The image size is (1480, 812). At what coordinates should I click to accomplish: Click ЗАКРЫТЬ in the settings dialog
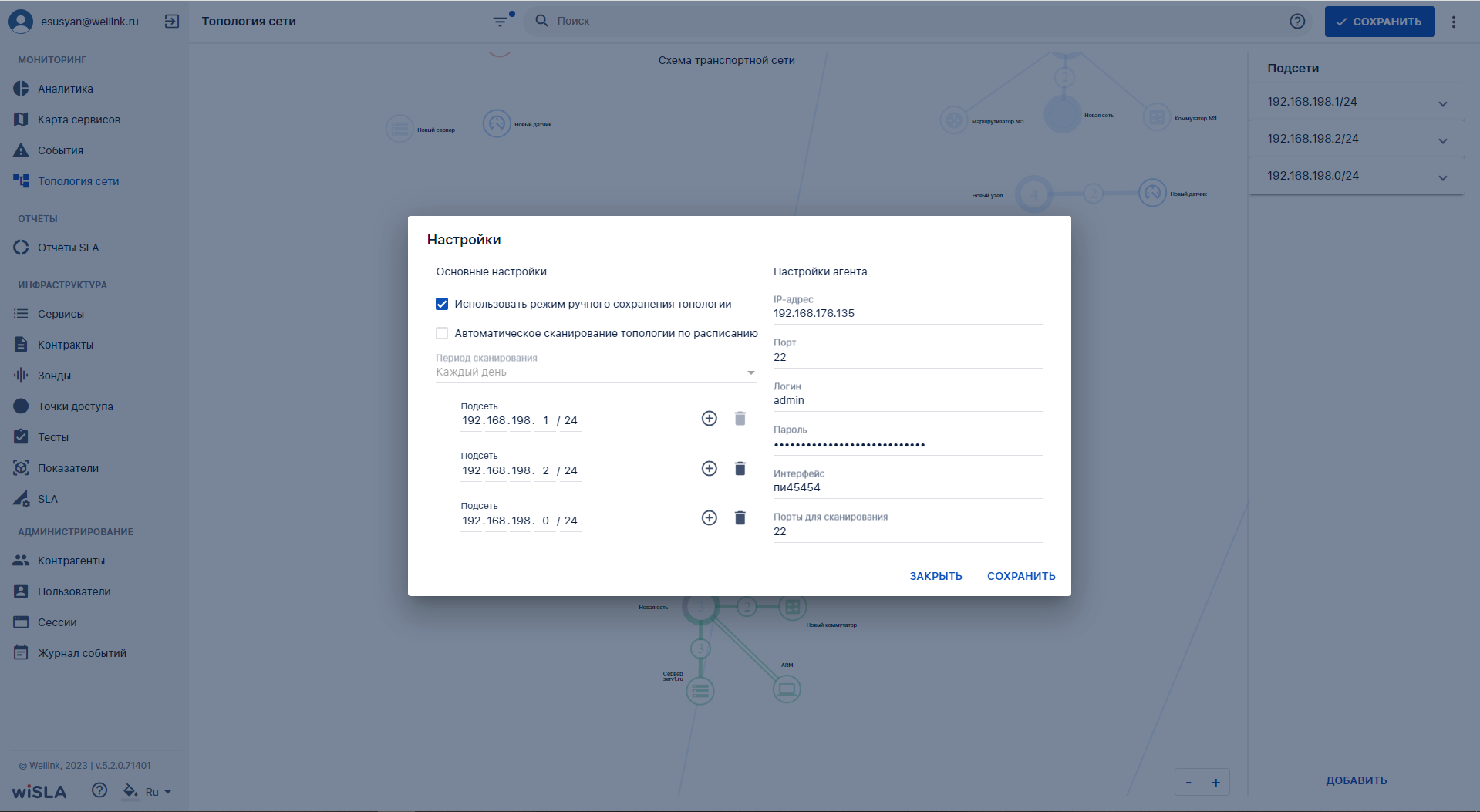pyautogui.click(x=936, y=576)
